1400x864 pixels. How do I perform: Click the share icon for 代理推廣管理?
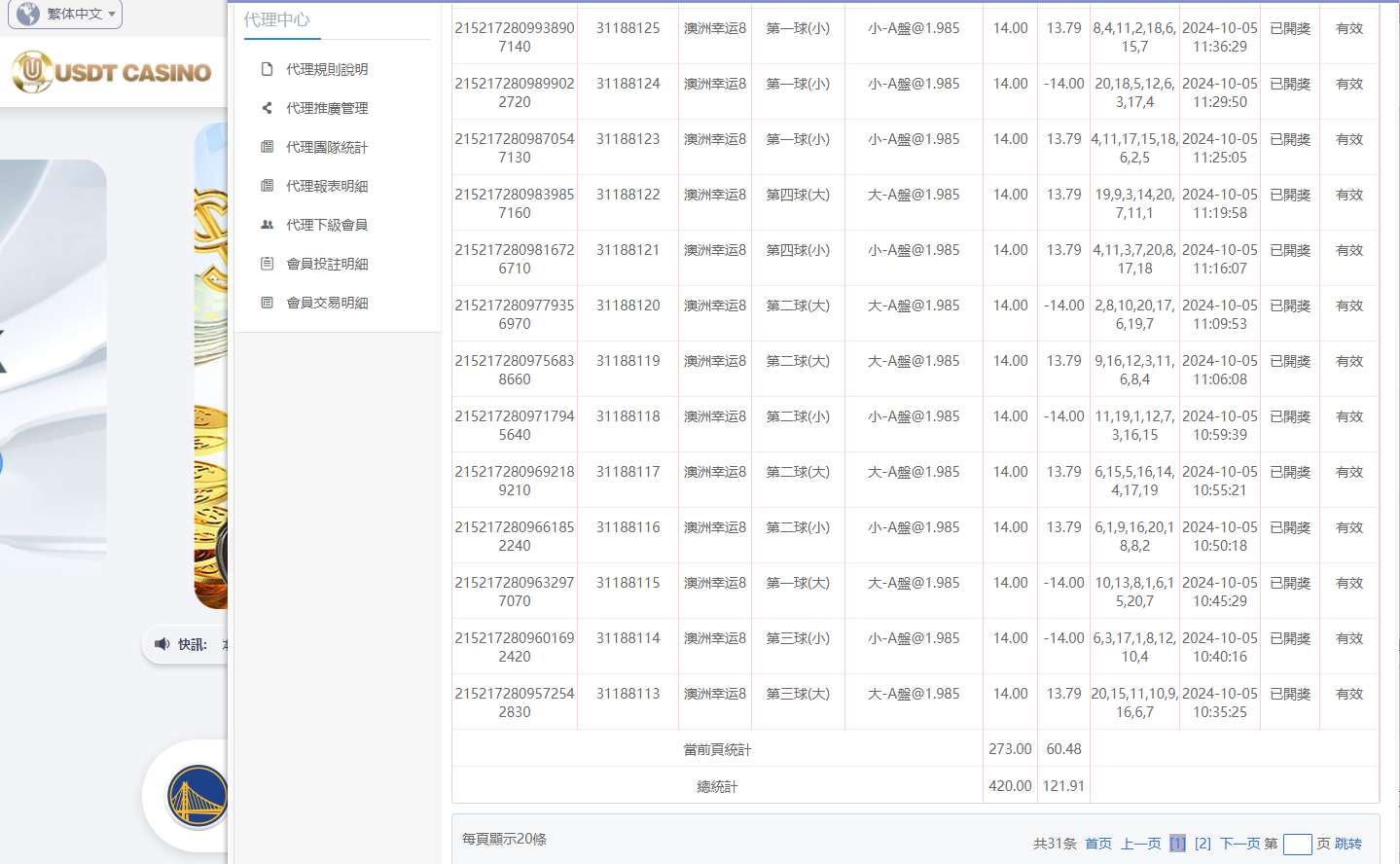pos(267,108)
